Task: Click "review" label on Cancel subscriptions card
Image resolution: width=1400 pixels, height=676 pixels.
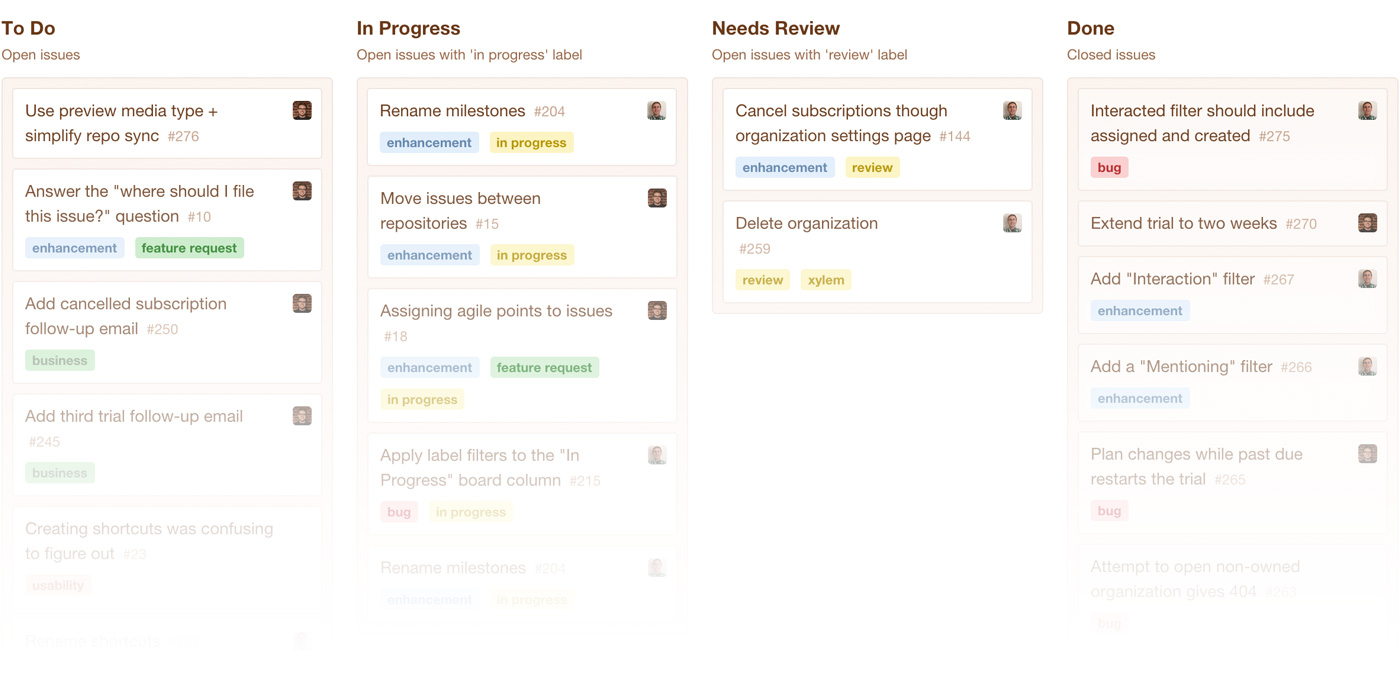Action: point(872,168)
